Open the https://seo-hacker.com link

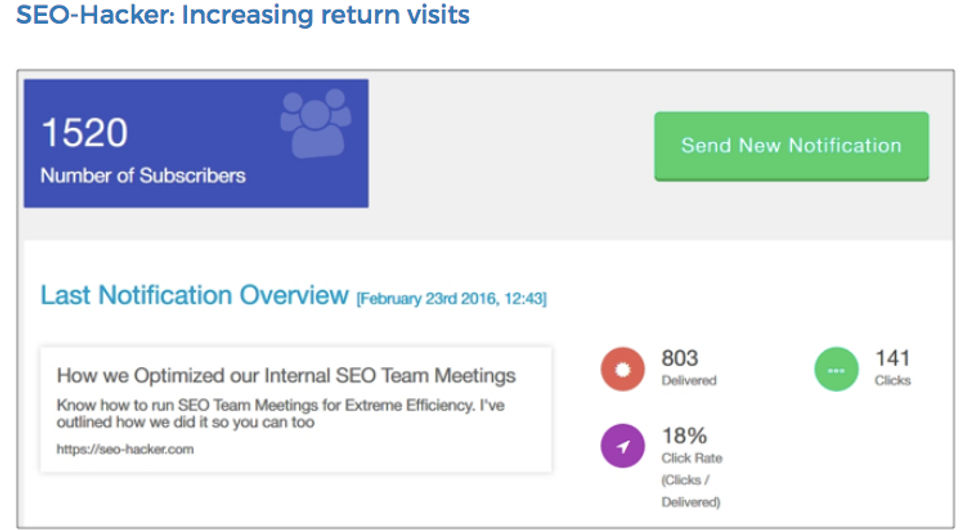(x=125, y=449)
